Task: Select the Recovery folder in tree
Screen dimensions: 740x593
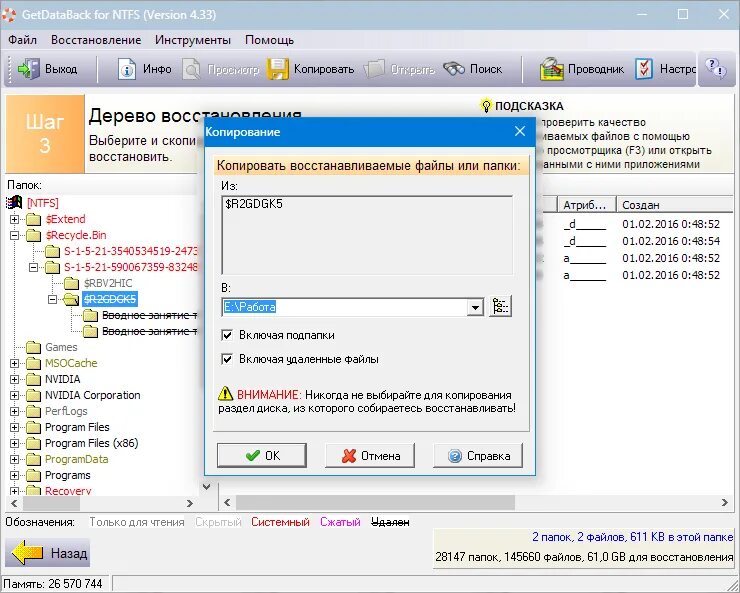Action: (68, 491)
